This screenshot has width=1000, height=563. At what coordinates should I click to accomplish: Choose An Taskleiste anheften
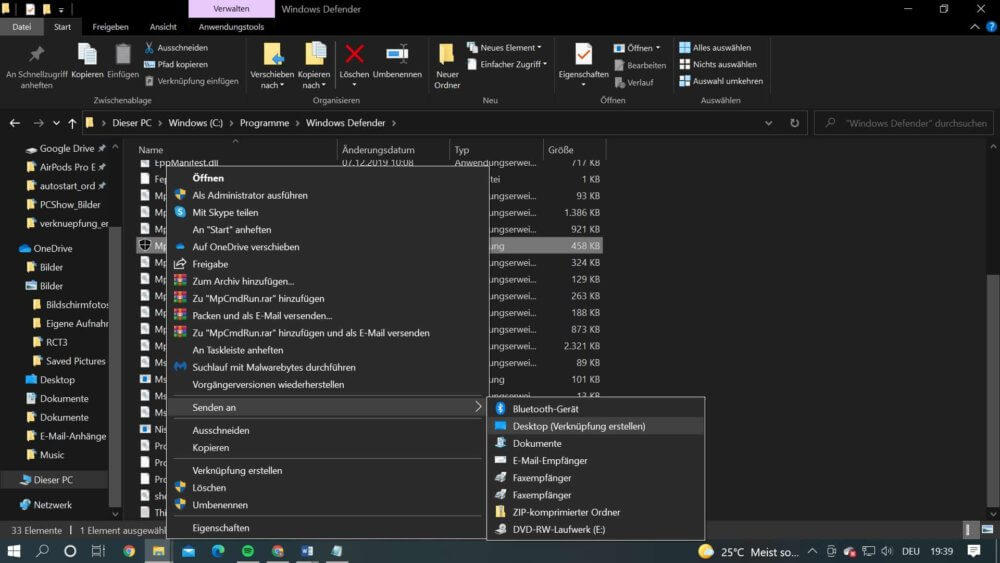[327, 350]
